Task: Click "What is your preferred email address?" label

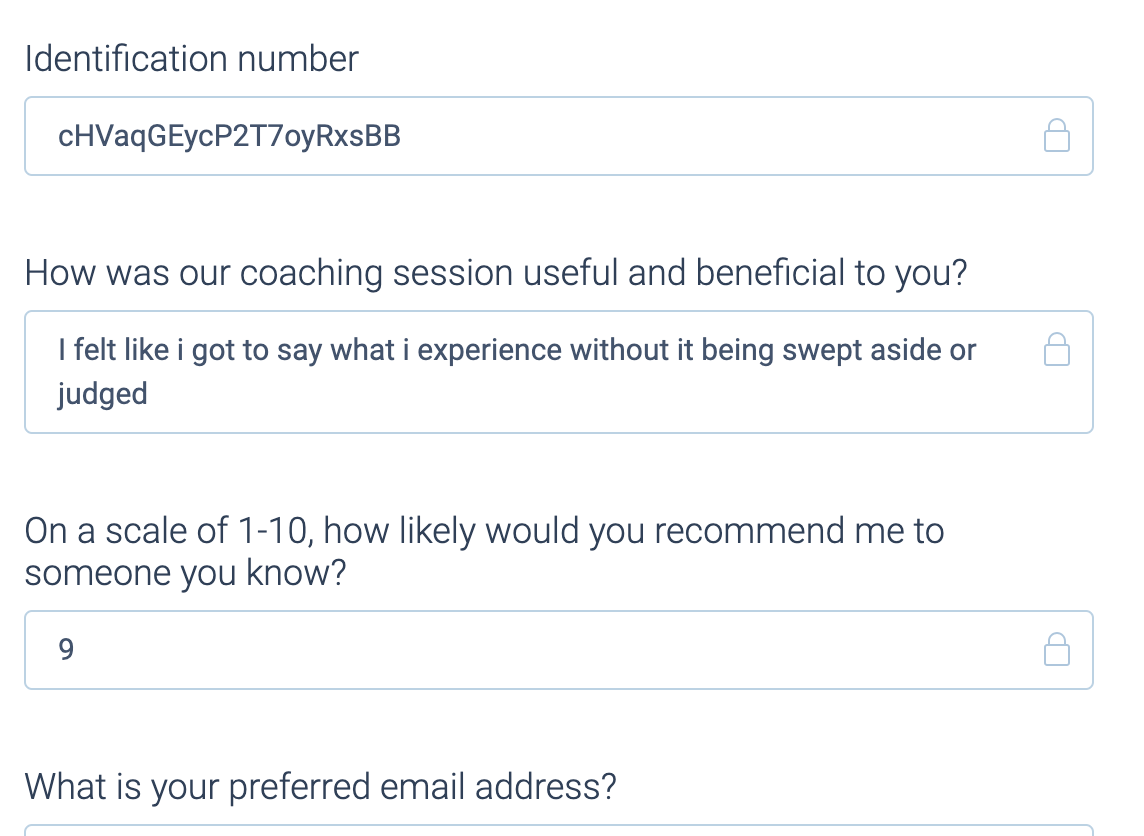Action: (320, 787)
